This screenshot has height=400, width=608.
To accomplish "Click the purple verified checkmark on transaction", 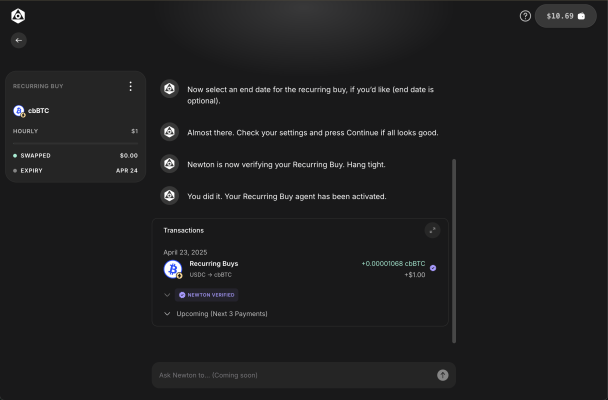I will 433,268.
